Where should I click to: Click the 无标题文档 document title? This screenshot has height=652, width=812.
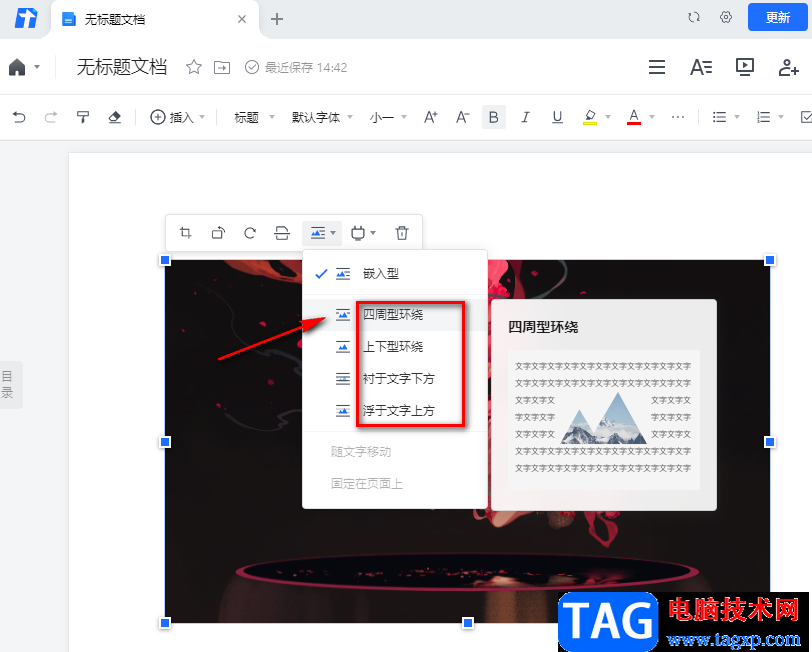pyautogui.click(x=122, y=67)
